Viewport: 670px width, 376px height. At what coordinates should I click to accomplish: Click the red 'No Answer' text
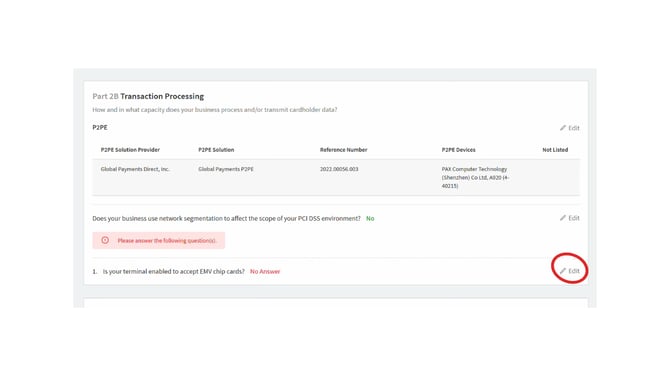click(265, 271)
